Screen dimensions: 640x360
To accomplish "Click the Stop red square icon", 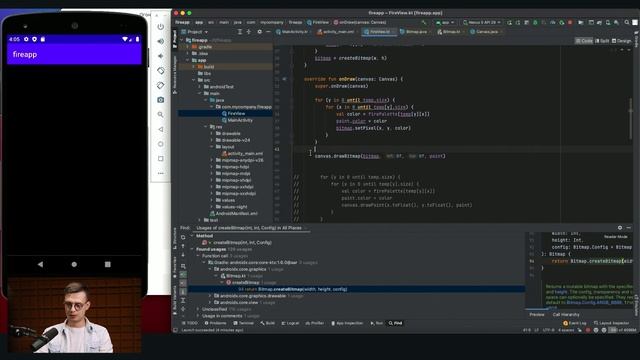I will (570, 22).
